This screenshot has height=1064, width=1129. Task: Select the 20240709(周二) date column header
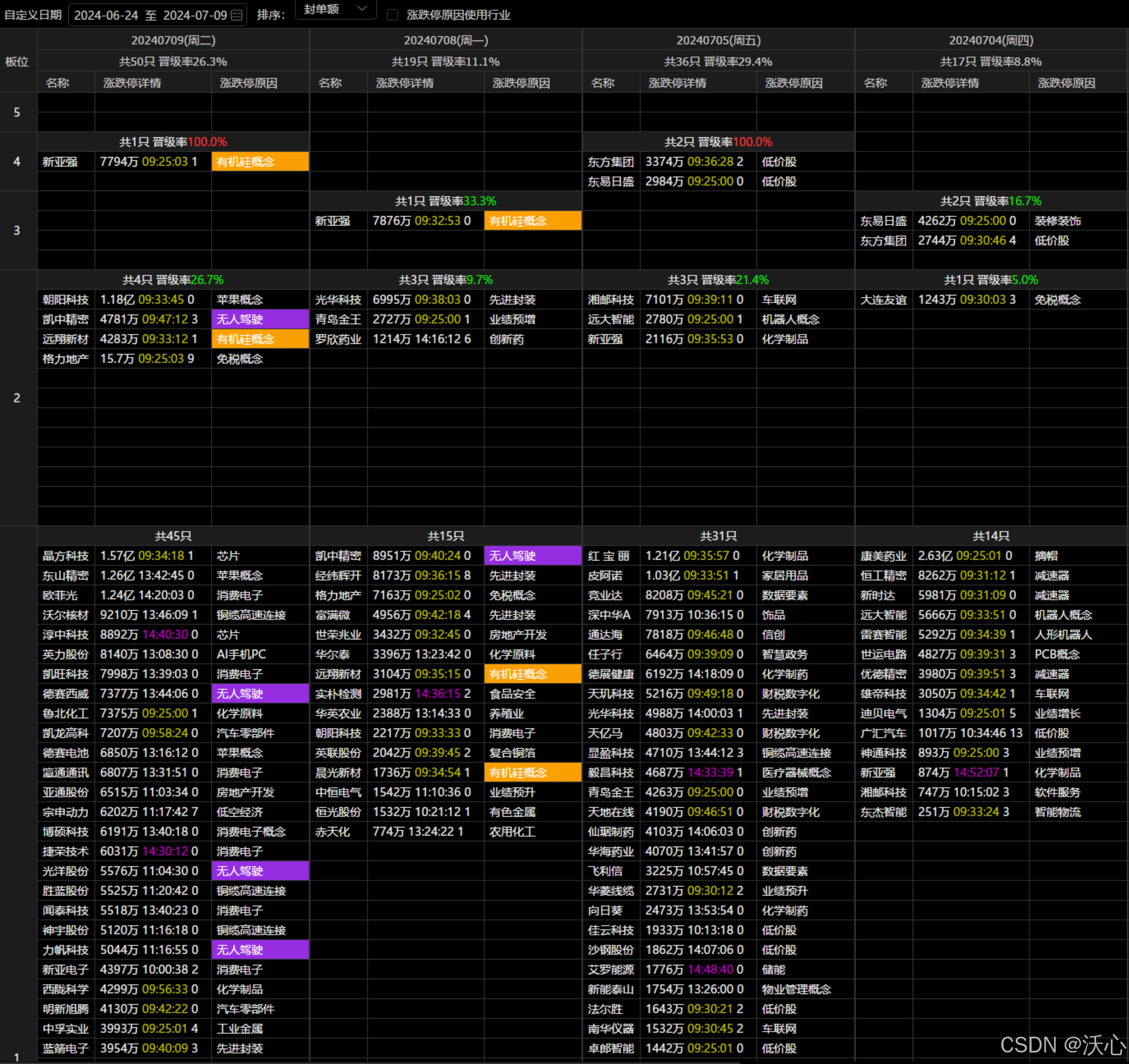tap(173, 41)
